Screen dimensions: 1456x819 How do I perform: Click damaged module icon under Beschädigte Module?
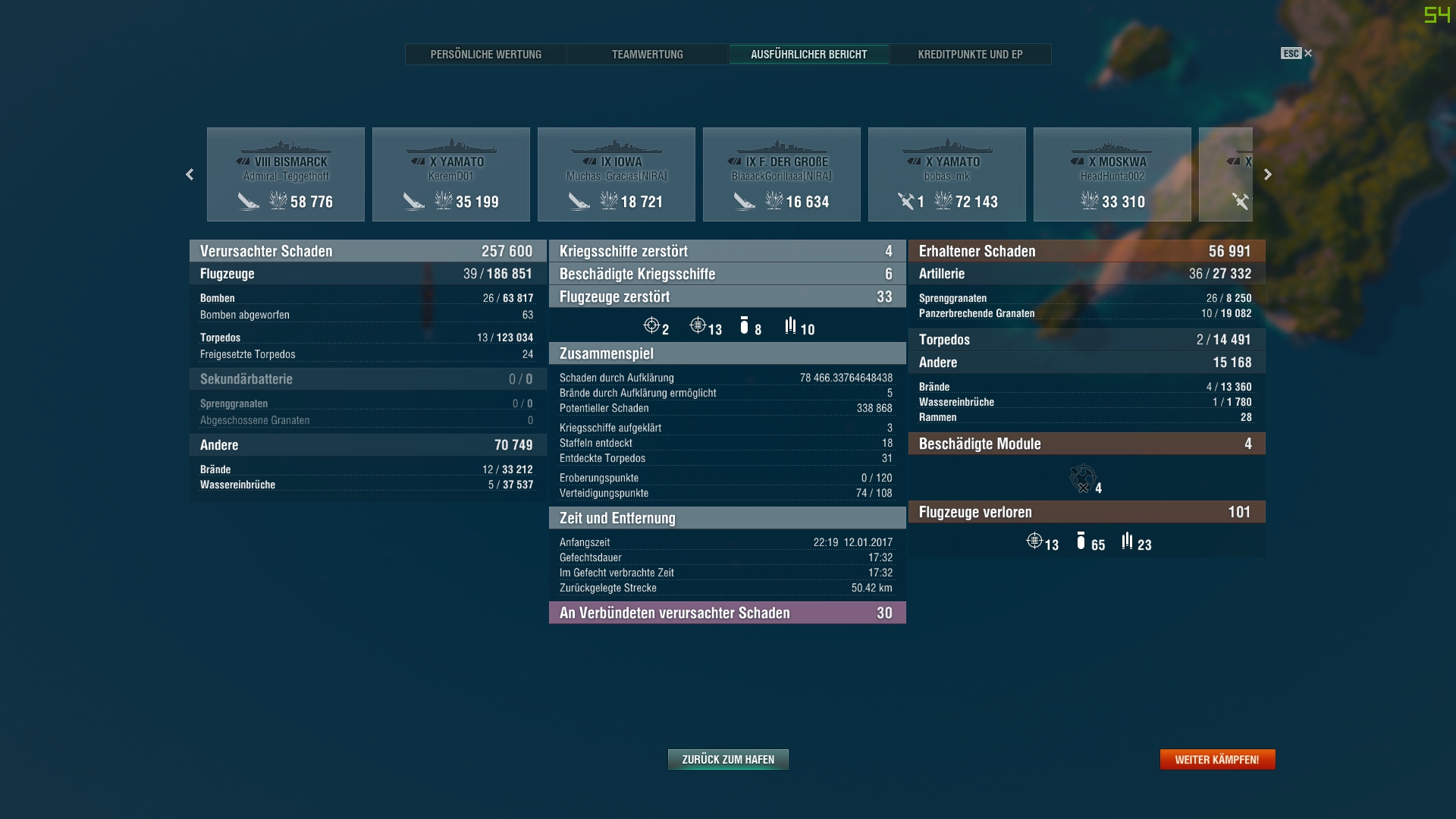[x=1082, y=479]
